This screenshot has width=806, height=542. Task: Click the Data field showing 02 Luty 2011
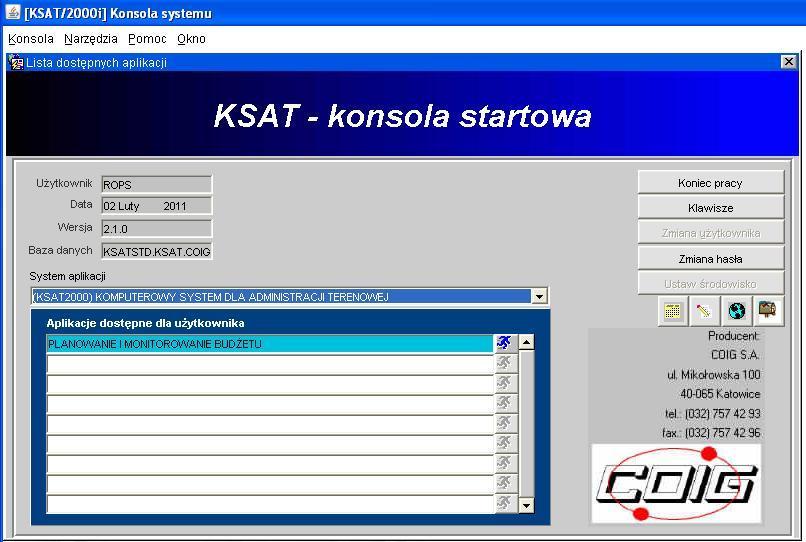click(157, 206)
